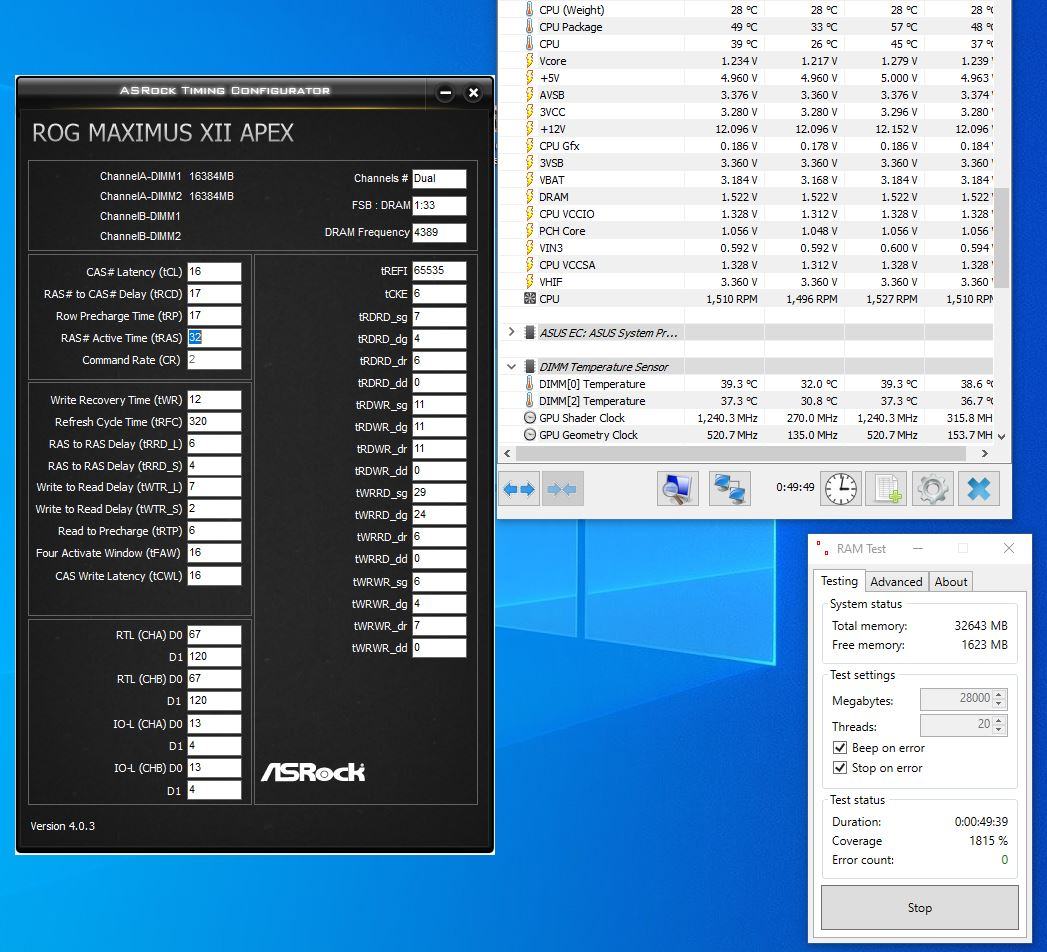Click the lightning icon on the DRAM row
This screenshot has height=952, width=1047.
click(x=530, y=197)
